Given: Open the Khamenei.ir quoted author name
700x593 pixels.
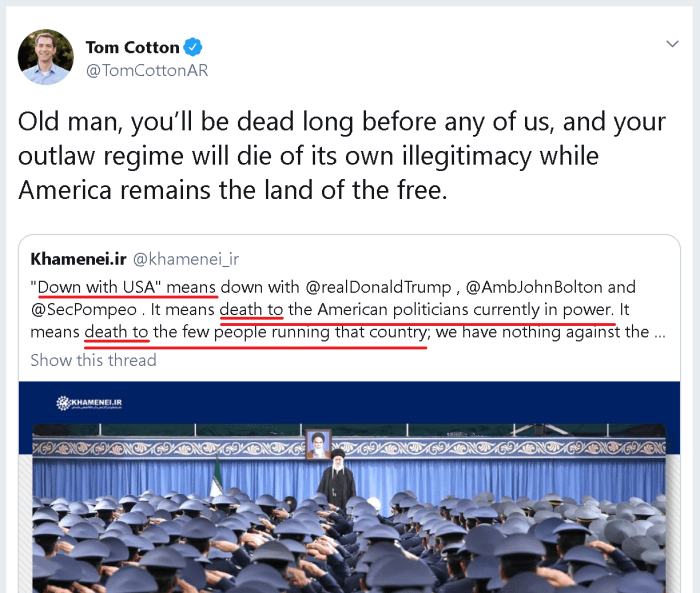Looking at the screenshot, I should [x=77, y=259].
